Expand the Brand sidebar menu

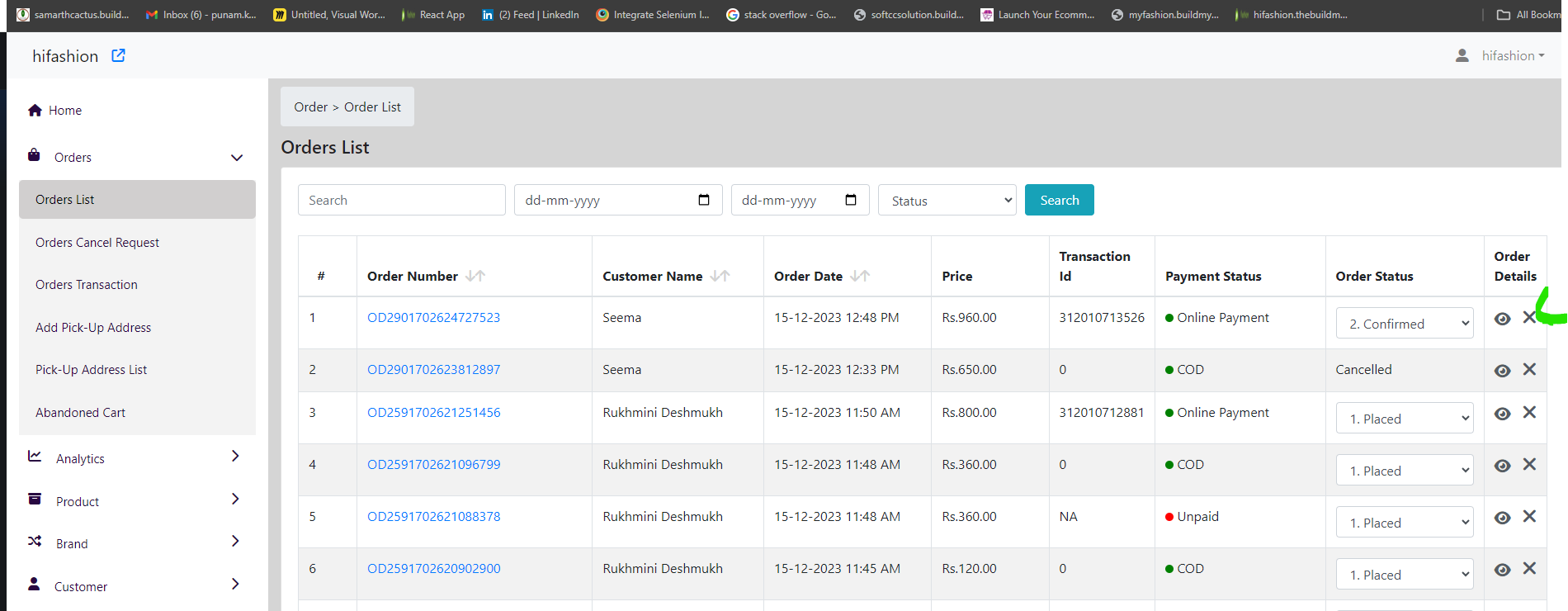pyautogui.click(x=236, y=541)
